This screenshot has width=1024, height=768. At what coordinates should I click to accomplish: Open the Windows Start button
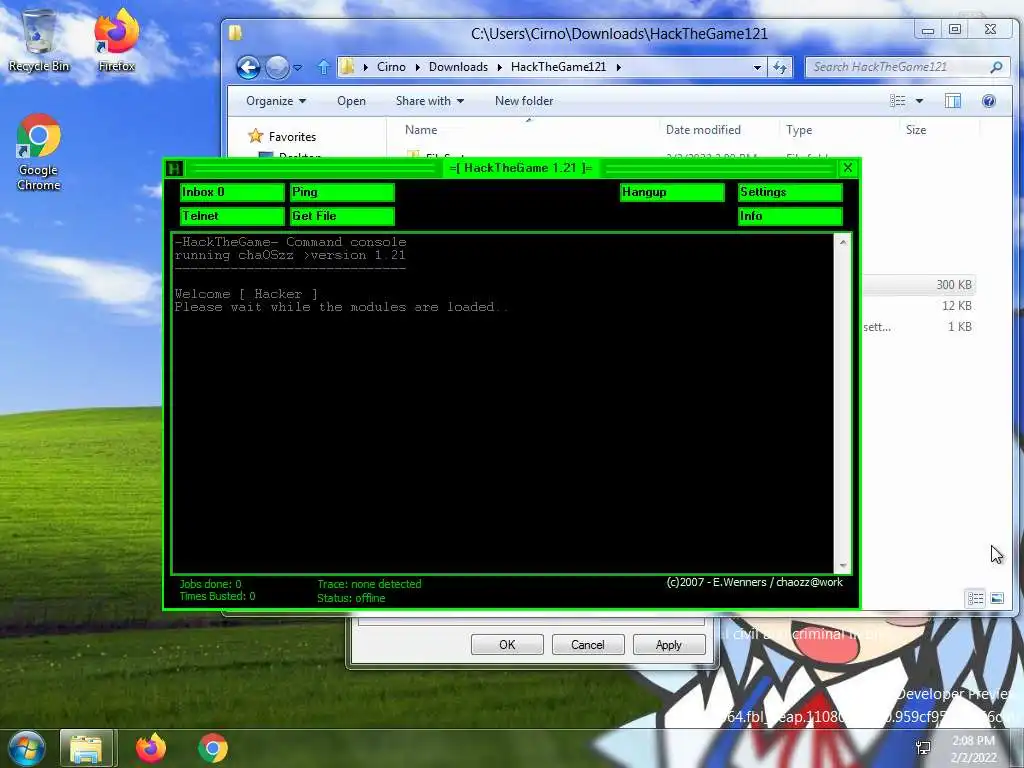pos(27,748)
